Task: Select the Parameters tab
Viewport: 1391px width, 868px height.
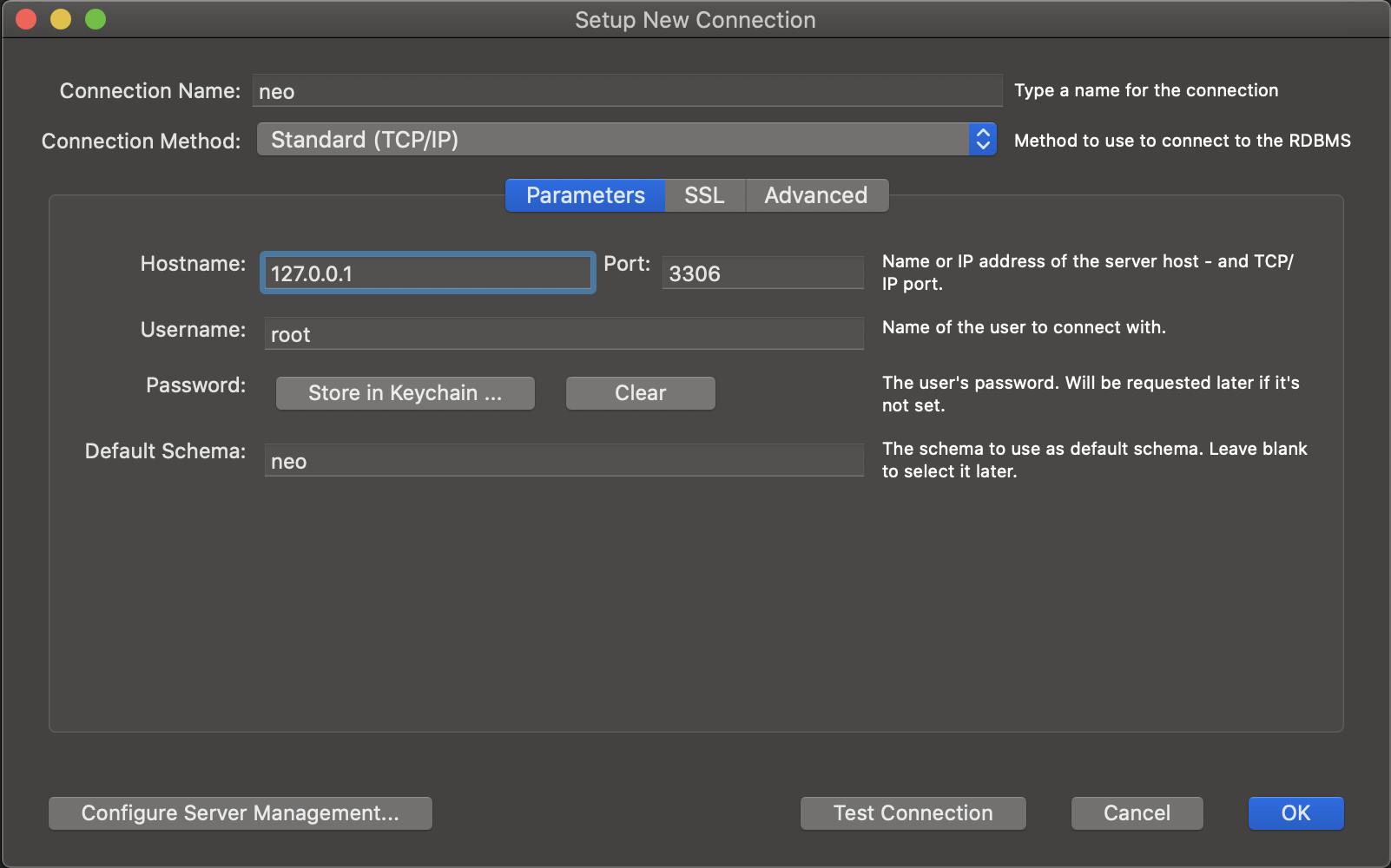Action: point(585,195)
